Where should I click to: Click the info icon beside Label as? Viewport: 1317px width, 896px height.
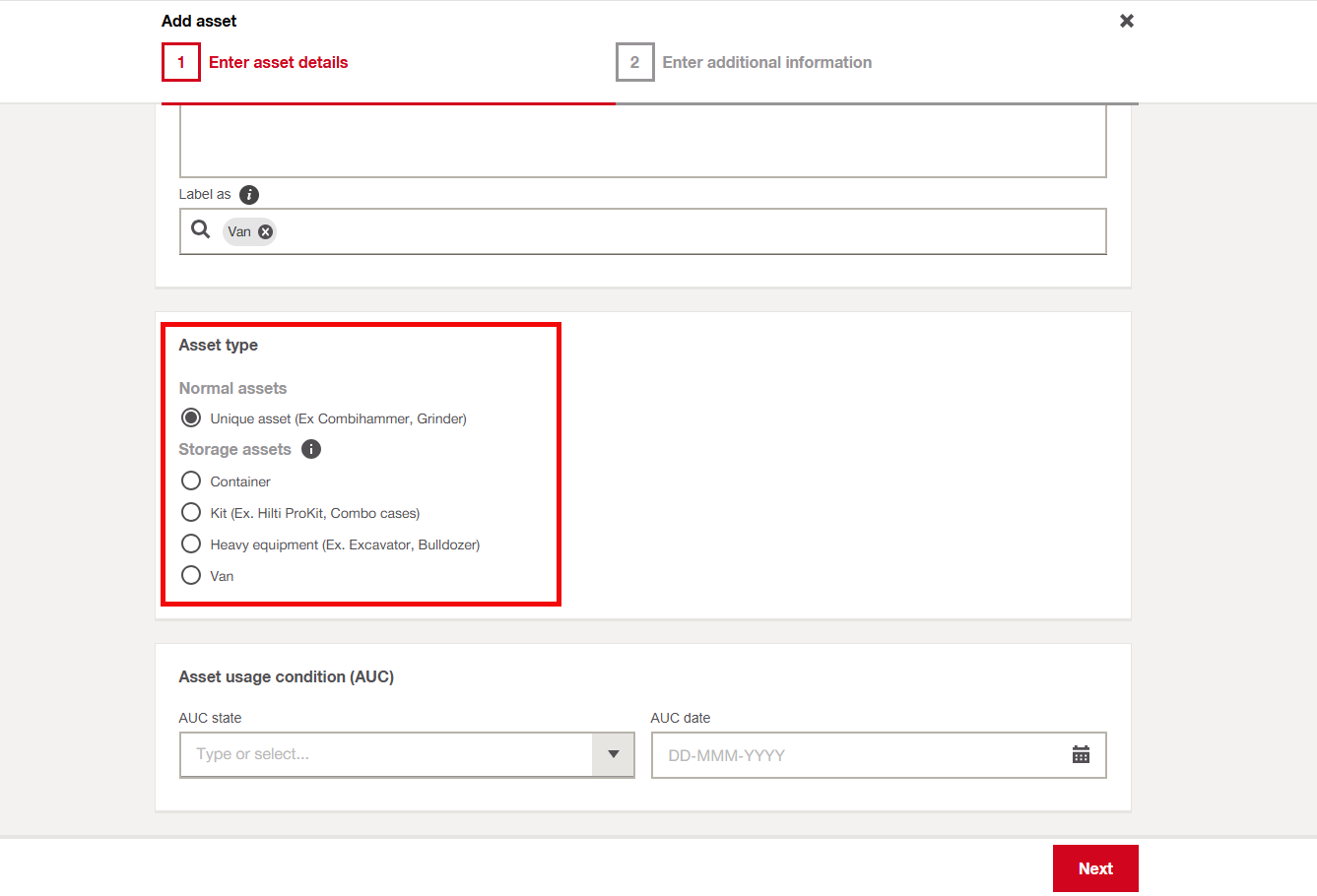(x=249, y=195)
